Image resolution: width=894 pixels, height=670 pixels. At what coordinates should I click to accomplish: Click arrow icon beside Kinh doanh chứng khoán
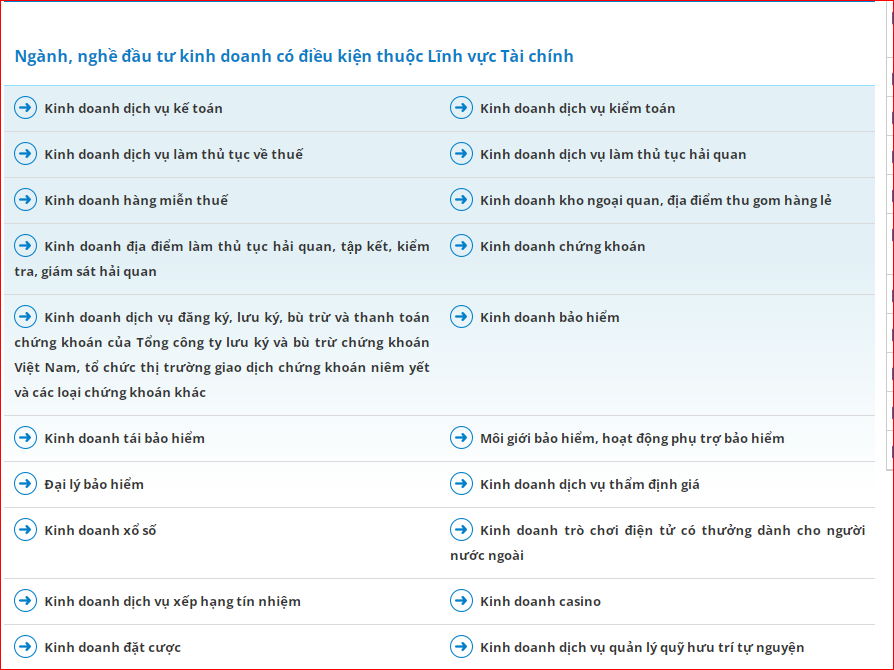(461, 246)
